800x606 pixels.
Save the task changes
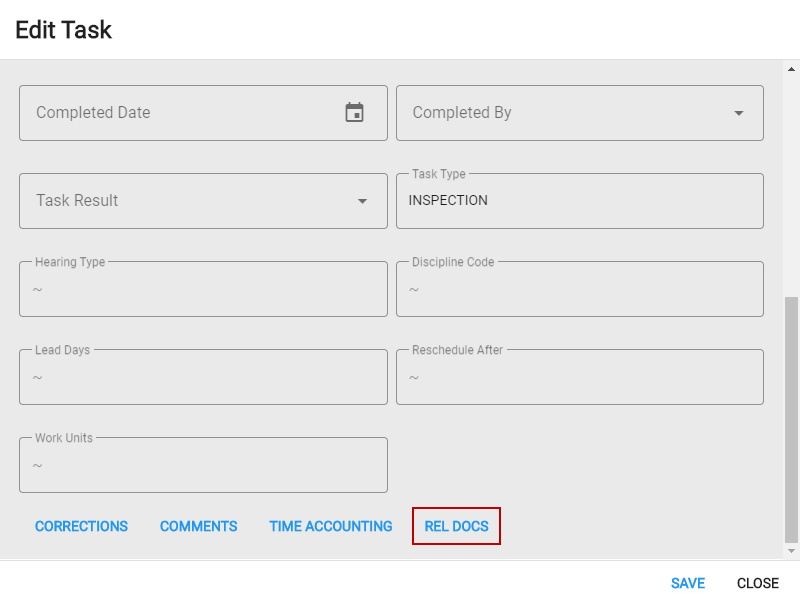pyautogui.click(x=688, y=583)
